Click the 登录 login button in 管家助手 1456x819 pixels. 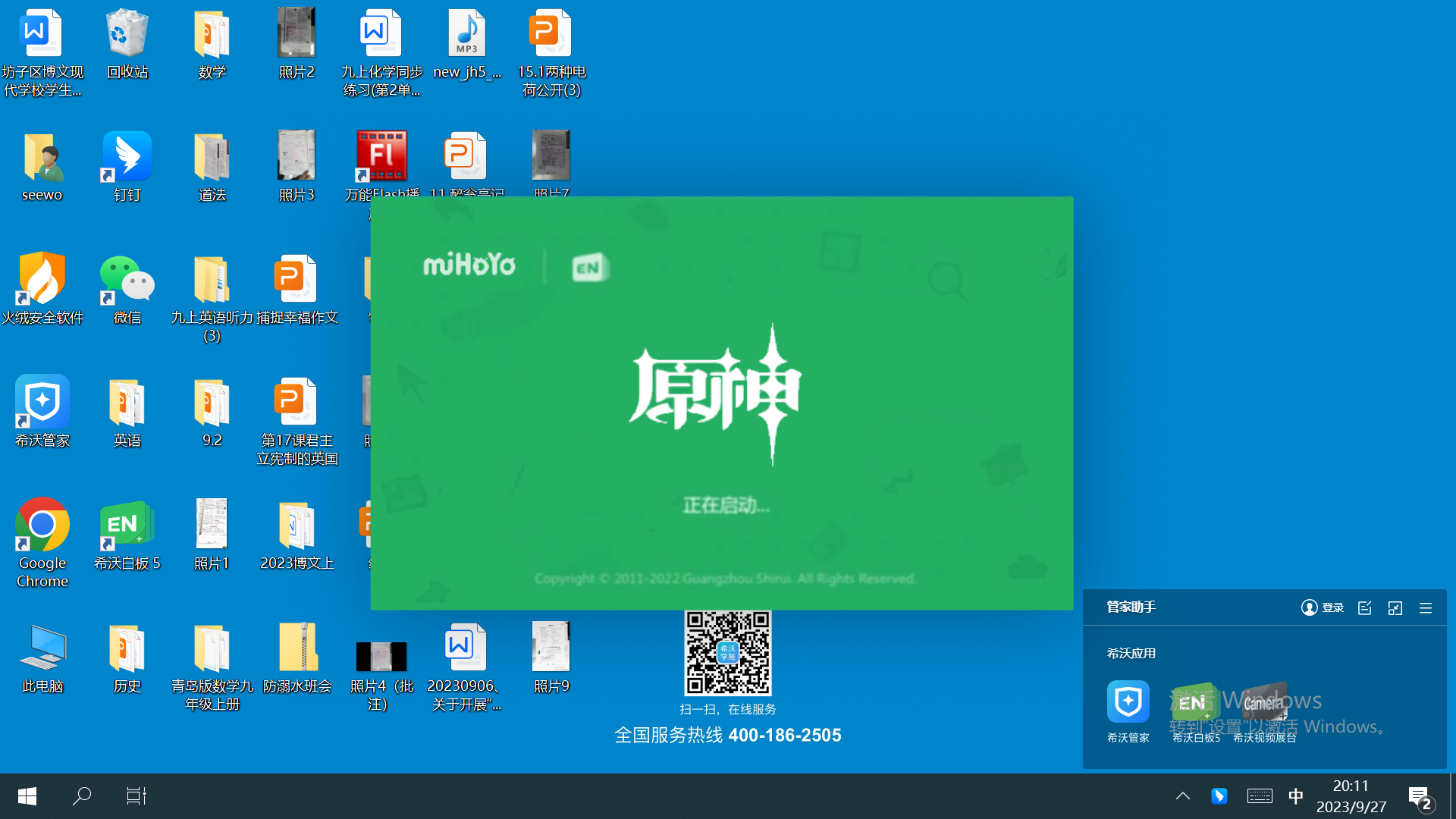point(1323,607)
